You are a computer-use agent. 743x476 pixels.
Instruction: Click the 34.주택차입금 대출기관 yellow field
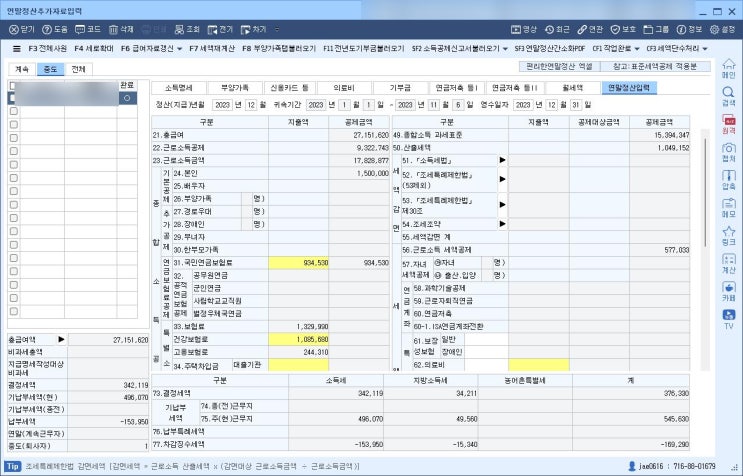pyautogui.click(x=299, y=365)
